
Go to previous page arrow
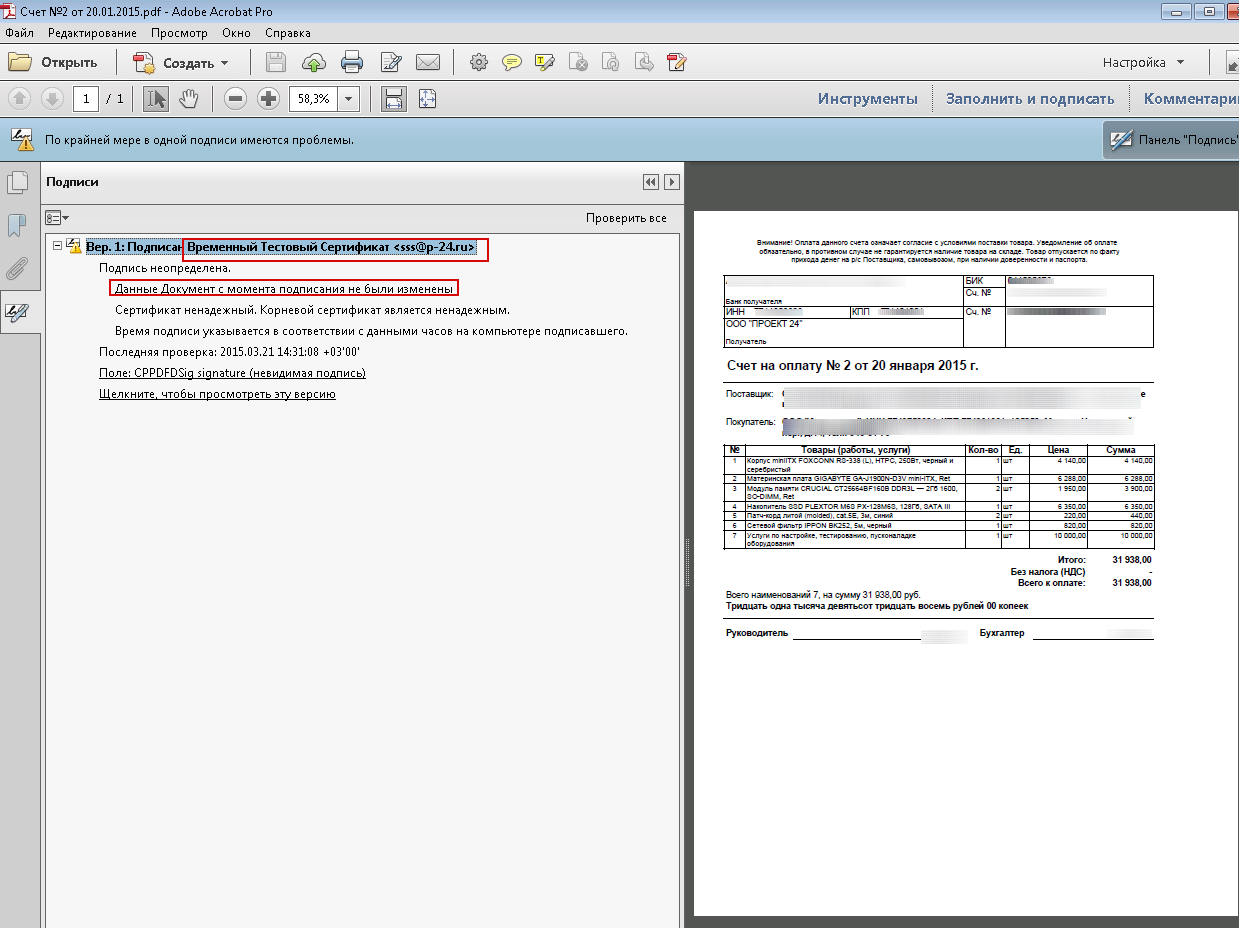pyautogui.click(x=20, y=98)
